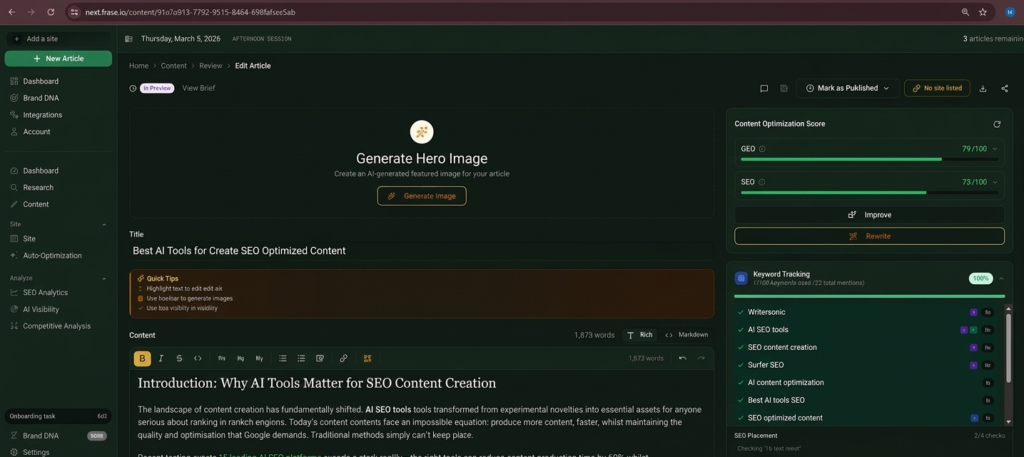1024x457 pixels.
Task: Click the GEO score progress bar
Action: coord(869,159)
